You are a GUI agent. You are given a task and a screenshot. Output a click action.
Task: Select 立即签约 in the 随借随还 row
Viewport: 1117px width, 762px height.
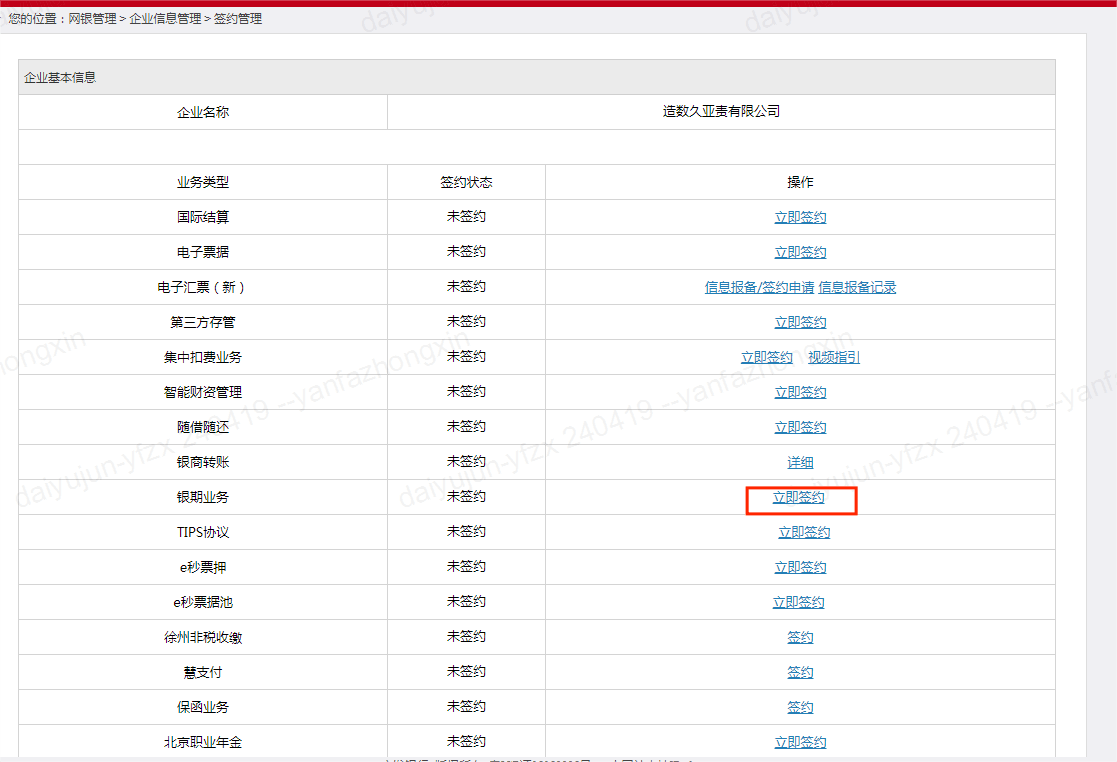point(800,427)
